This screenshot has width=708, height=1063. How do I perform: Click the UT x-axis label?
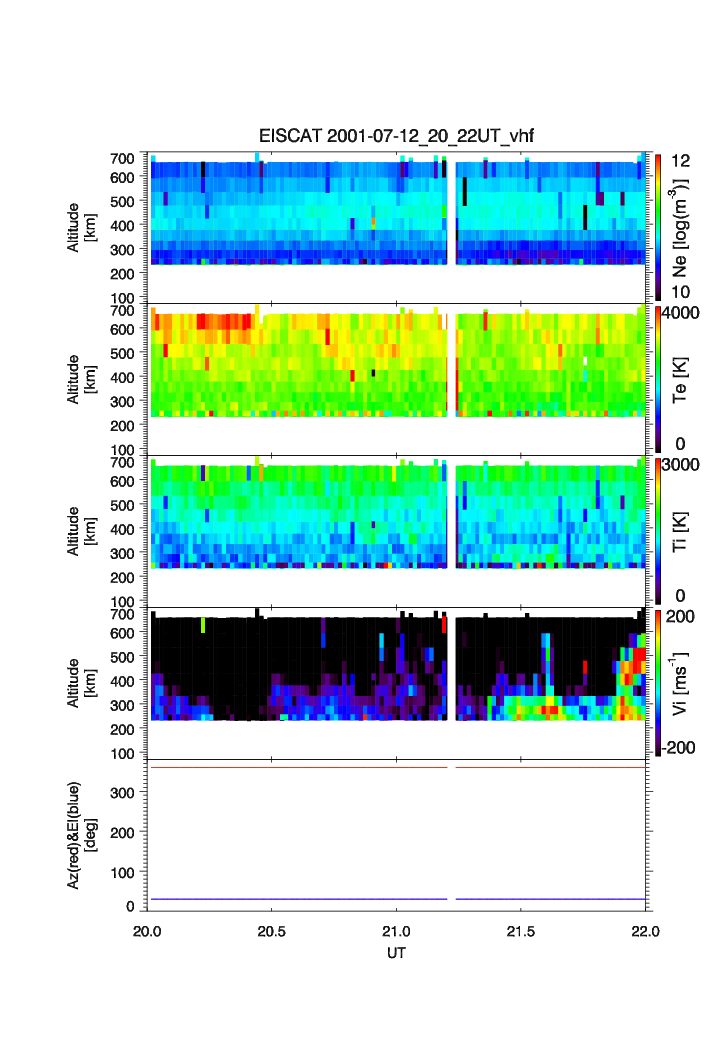click(x=397, y=953)
